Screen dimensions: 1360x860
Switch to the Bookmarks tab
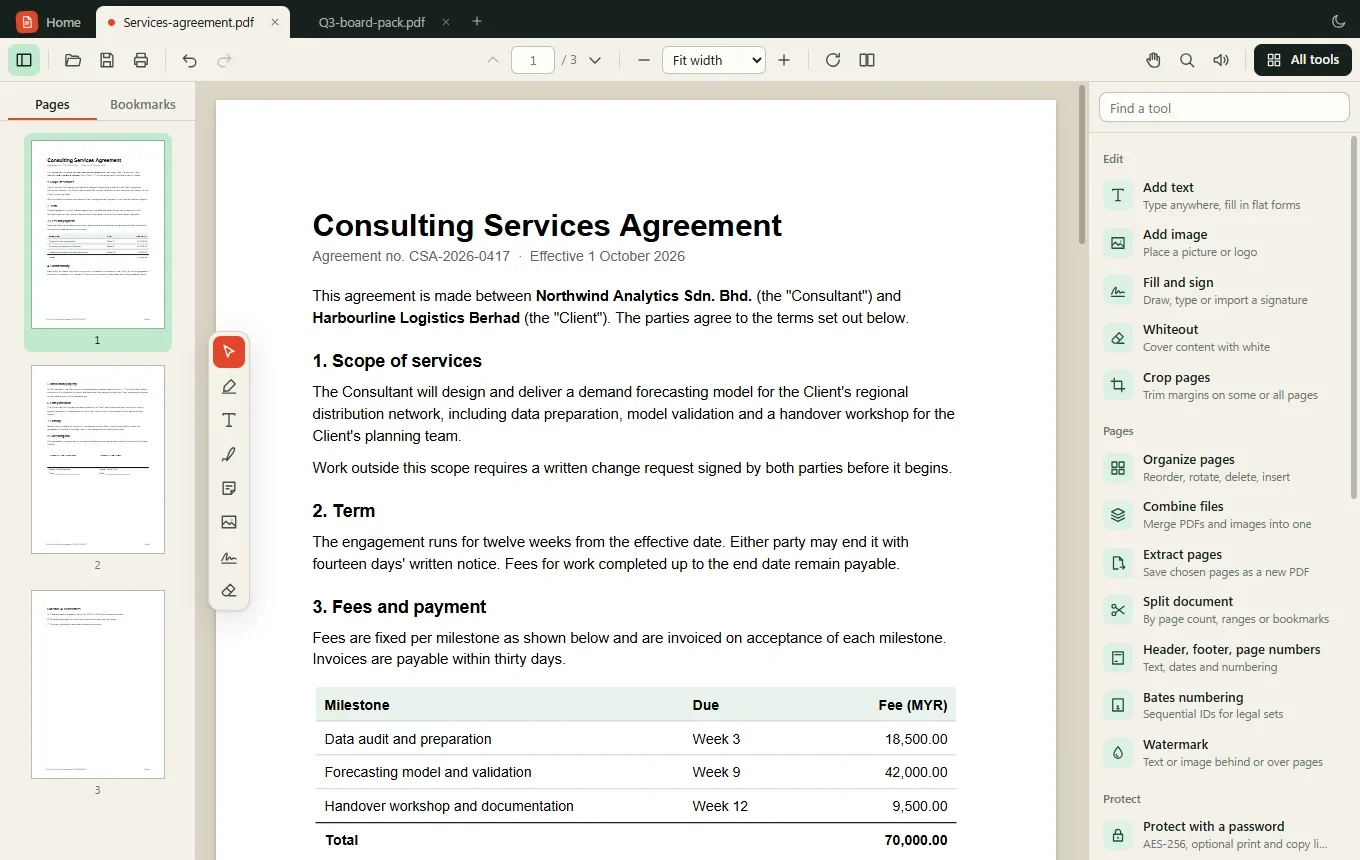click(143, 104)
